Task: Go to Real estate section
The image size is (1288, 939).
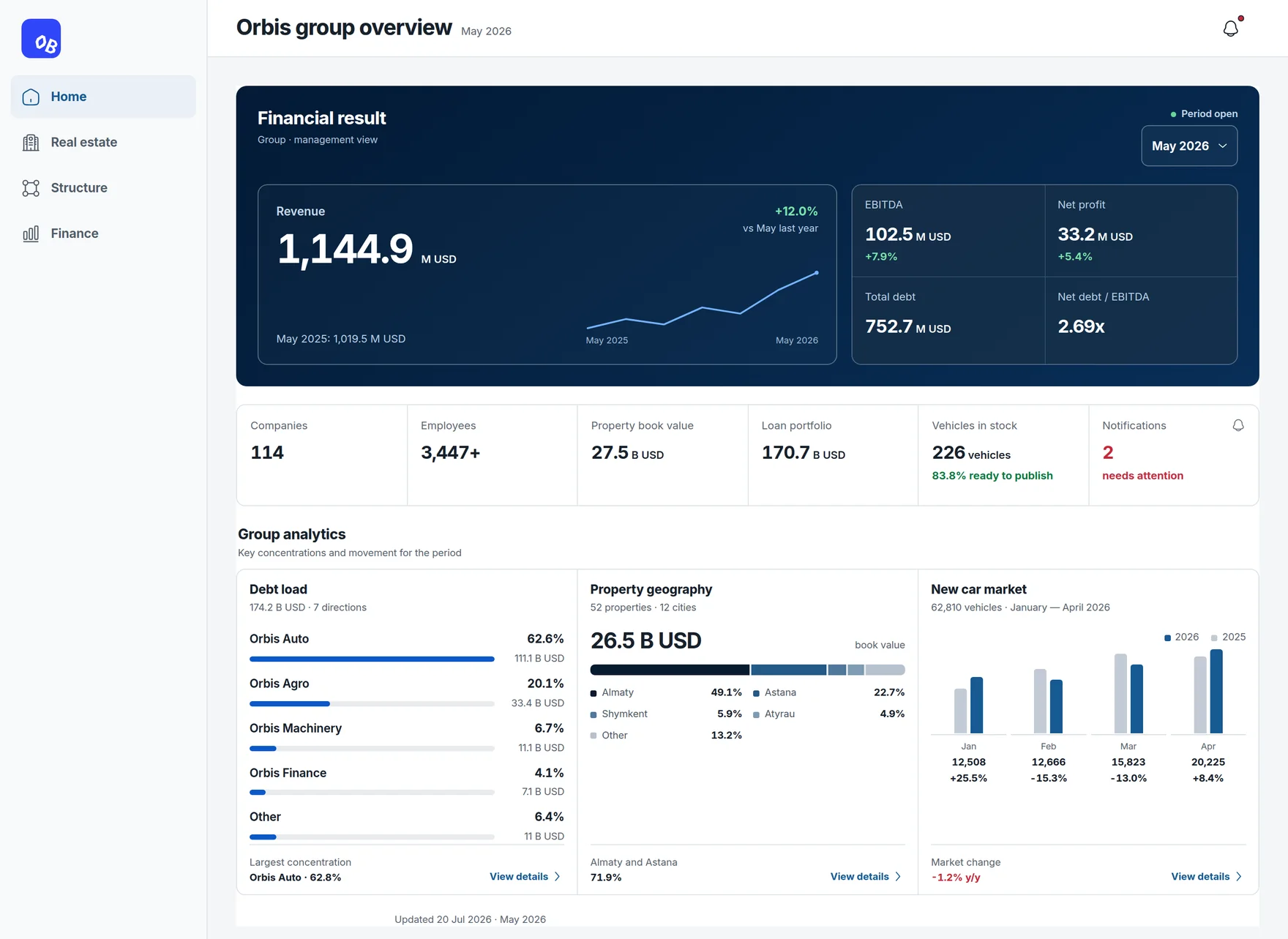Action: click(103, 142)
